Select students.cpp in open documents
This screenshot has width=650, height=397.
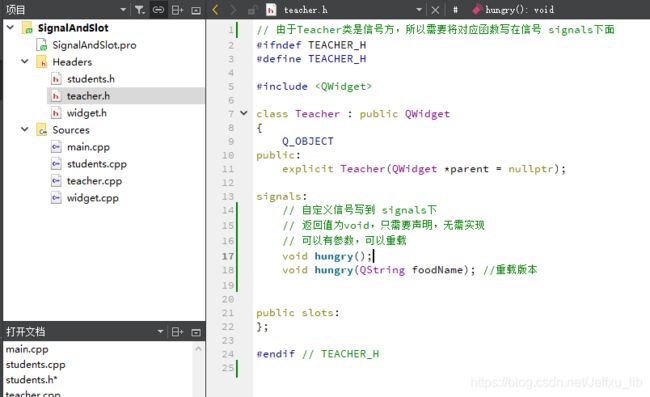click(x=35, y=364)
